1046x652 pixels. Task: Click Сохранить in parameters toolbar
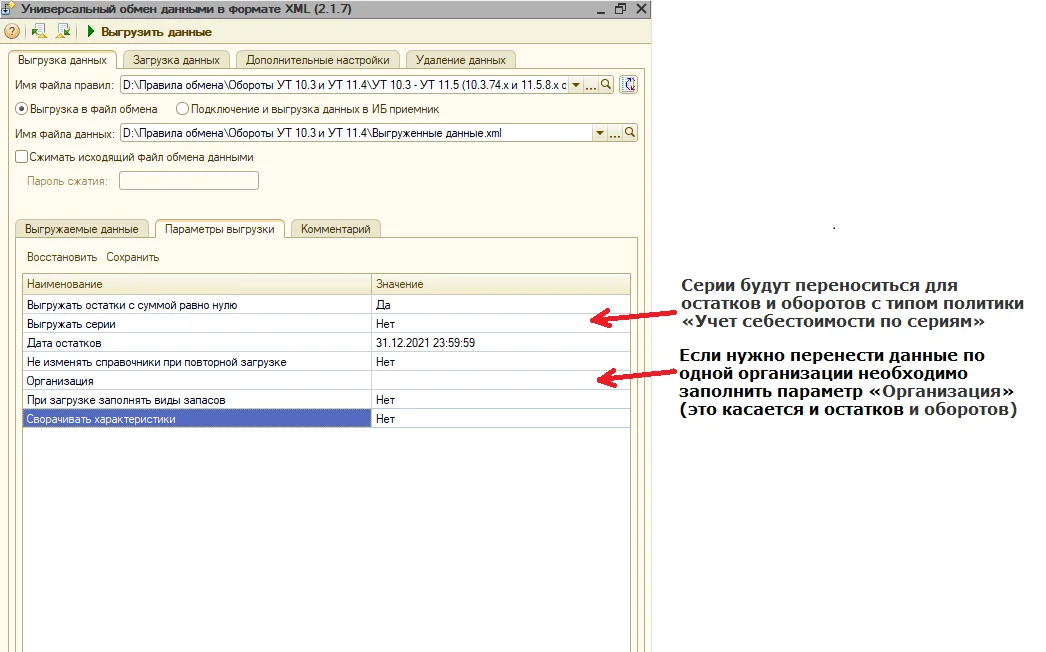click(x=133, y=257)
